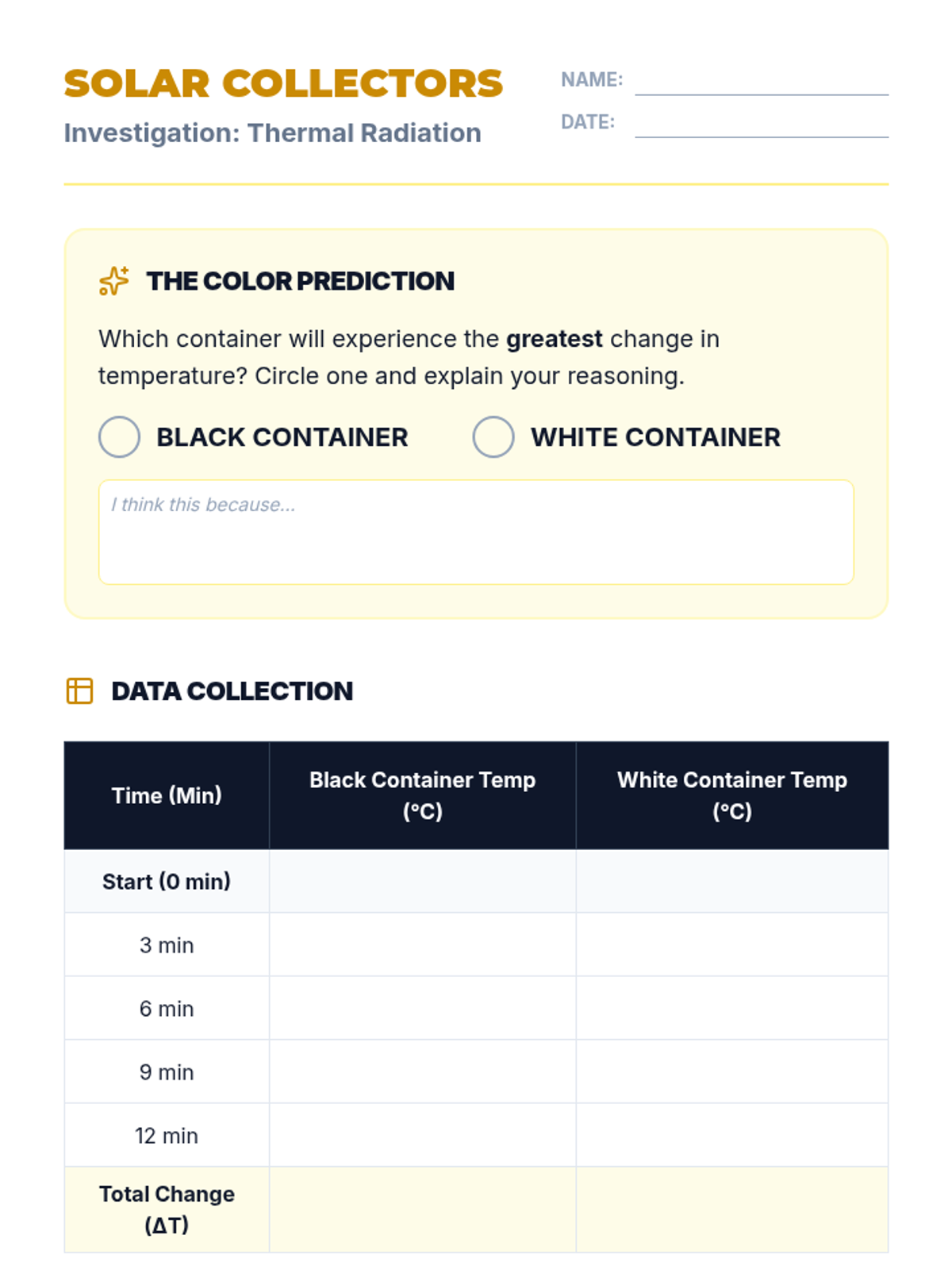Click the BLACK CONTAINER label text
Screen dimensions: 952x1270
click(x=282, y=437)
